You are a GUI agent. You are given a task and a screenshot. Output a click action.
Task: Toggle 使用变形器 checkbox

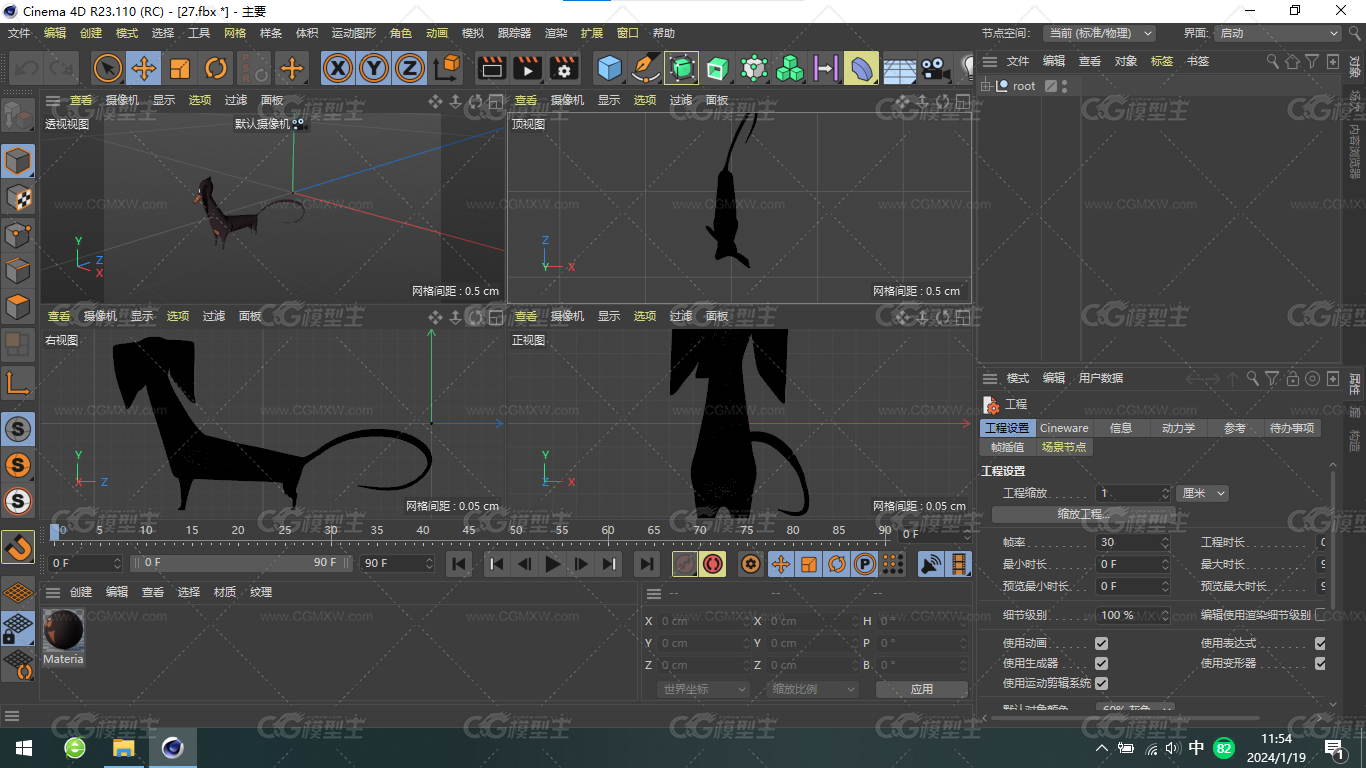(1320, 663)
